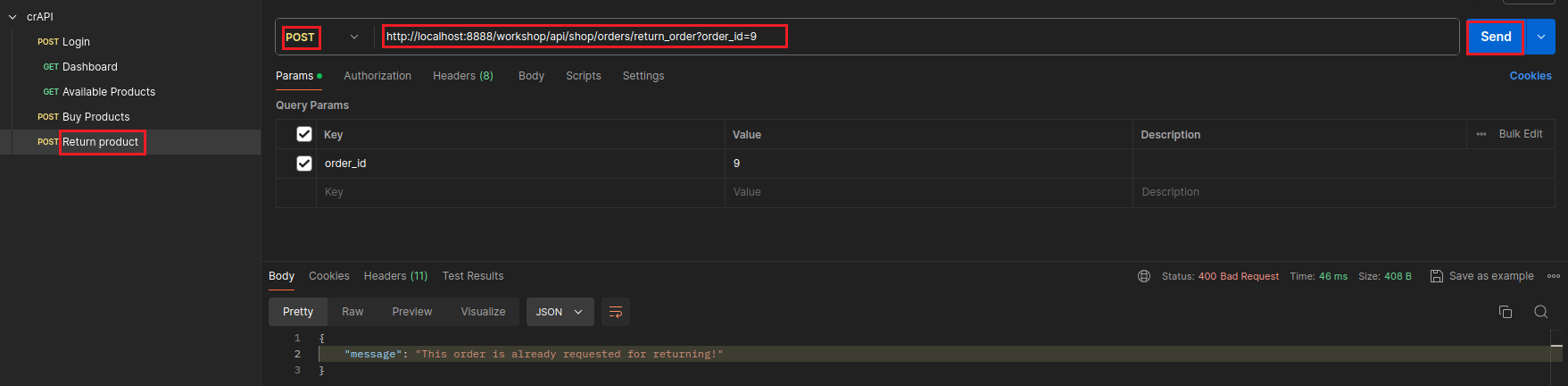Uncheck the order_id parameter checkbox
This screenshot has height=386, width=1568.
(x=304, y=164)
